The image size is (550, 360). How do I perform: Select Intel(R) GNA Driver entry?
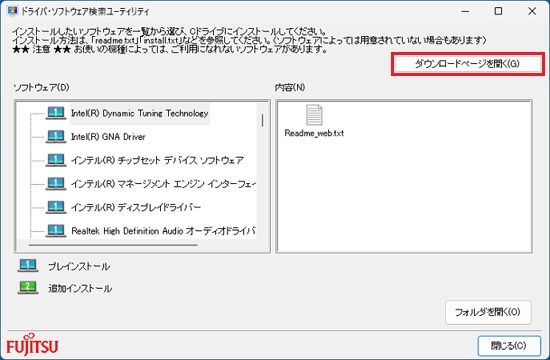pyautogui.click(x=108, y=137)
